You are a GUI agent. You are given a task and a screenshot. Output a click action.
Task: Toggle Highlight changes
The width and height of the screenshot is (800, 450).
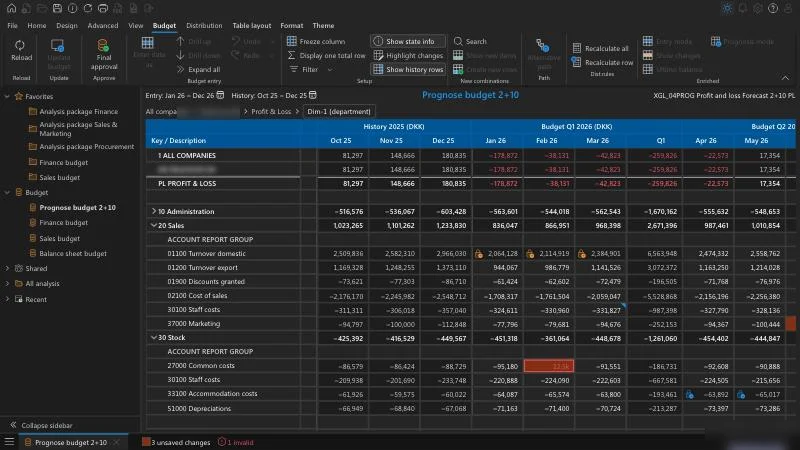point(409,55)
